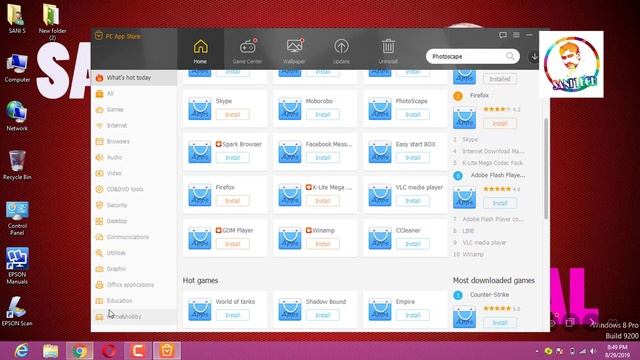Open the Game Center tab

tap(247, 51)
